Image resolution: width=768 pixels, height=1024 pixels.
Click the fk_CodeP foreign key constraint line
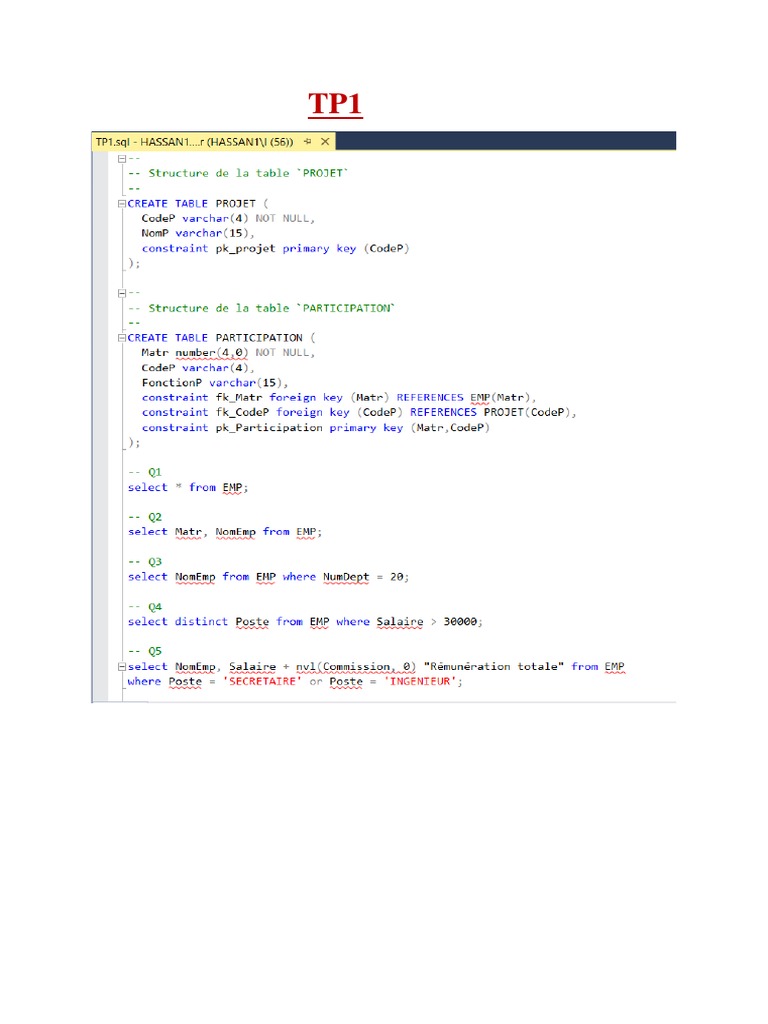tap(359, 413)
